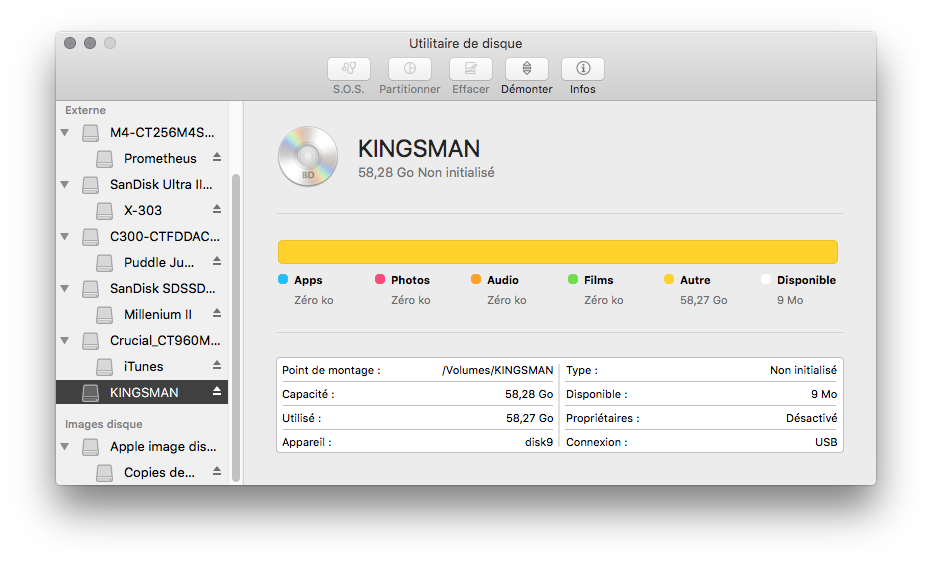Select the KINGSMAN disc in sidebar
932x565 pixels.
[142, 392]
